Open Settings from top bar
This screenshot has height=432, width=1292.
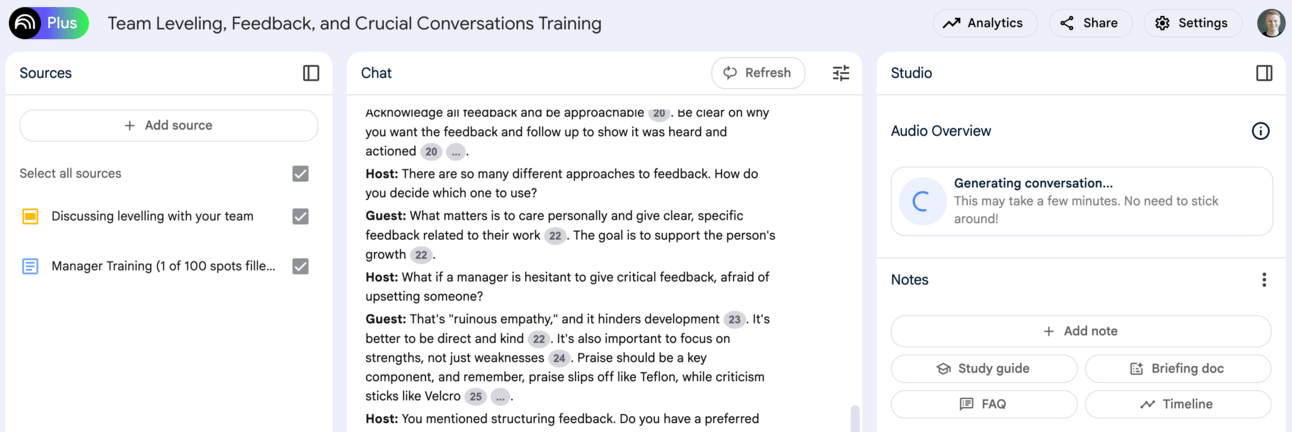click(x=1193, y=23)
